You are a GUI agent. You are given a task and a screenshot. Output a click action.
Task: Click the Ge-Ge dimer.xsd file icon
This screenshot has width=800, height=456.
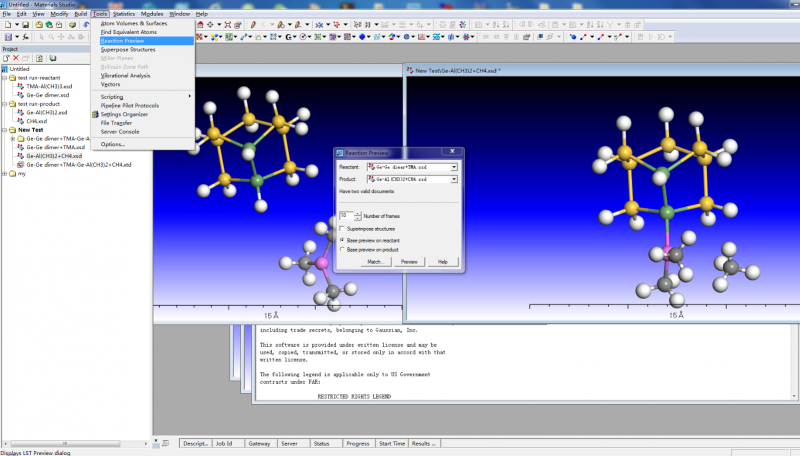(21, 95)
